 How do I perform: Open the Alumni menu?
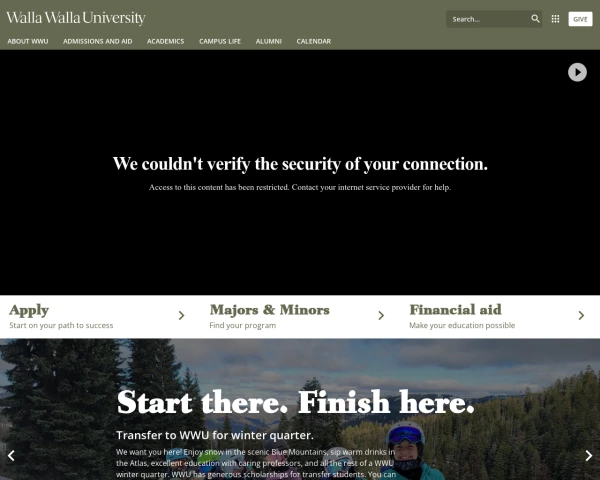(269, 41)
